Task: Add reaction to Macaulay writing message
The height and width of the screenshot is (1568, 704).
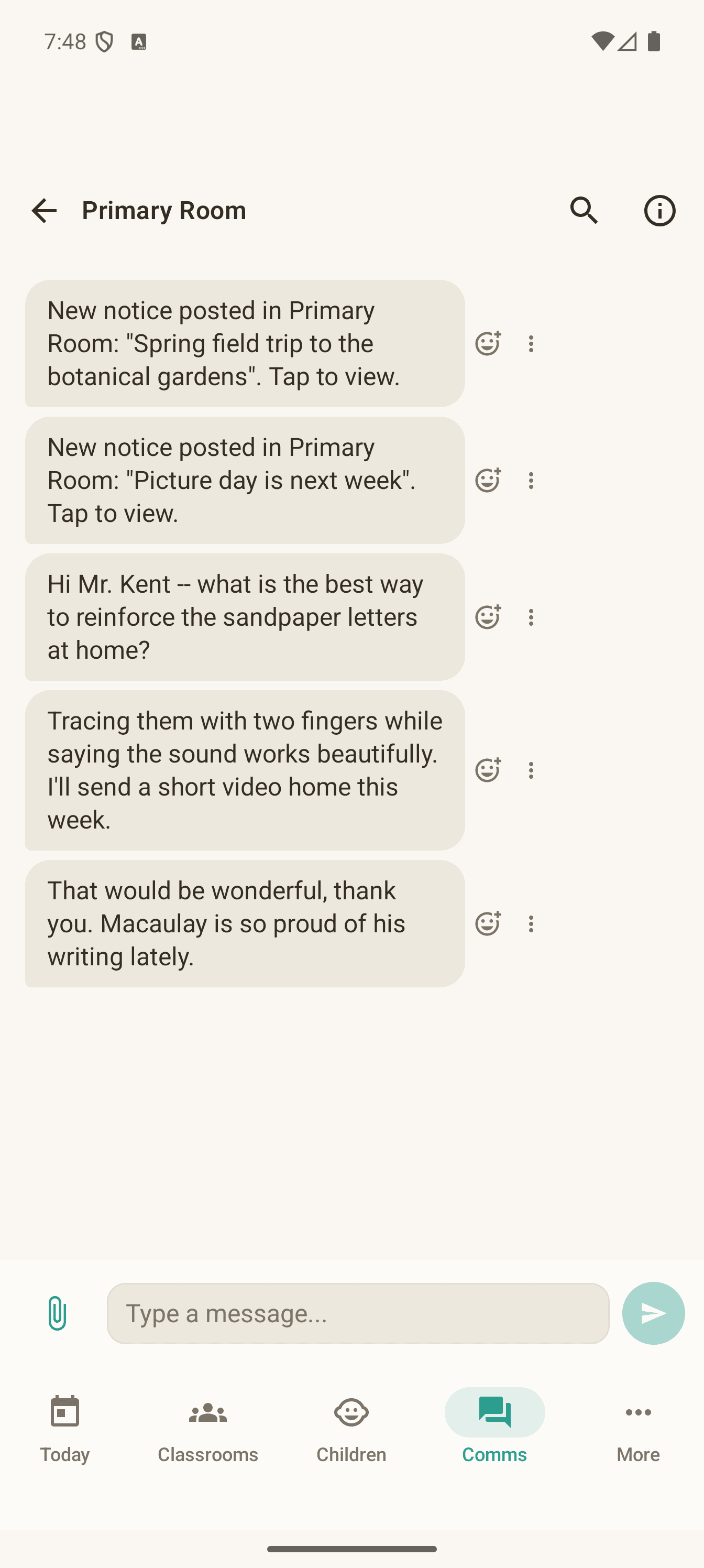Action: (487, 924)
